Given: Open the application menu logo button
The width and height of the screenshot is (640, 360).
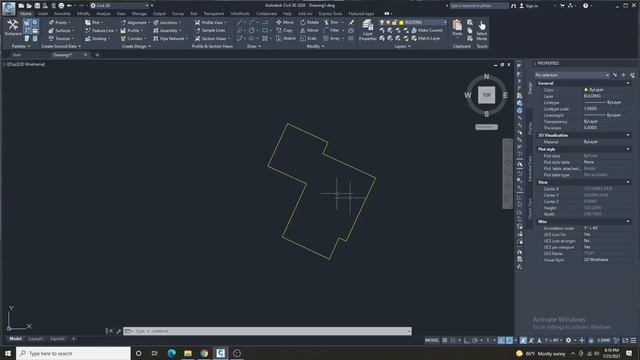Looking at the screenshot, I should 9,8.
